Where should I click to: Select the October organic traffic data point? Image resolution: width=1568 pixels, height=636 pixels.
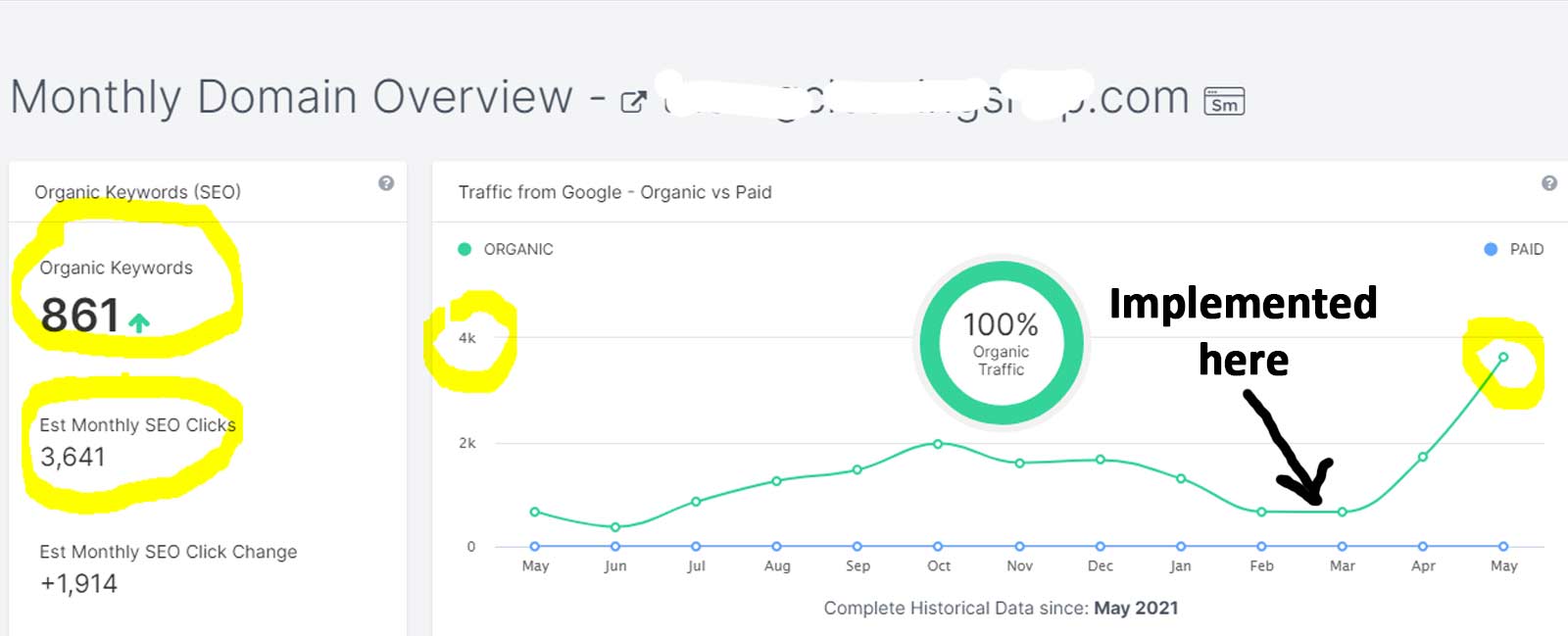point(938,444)
